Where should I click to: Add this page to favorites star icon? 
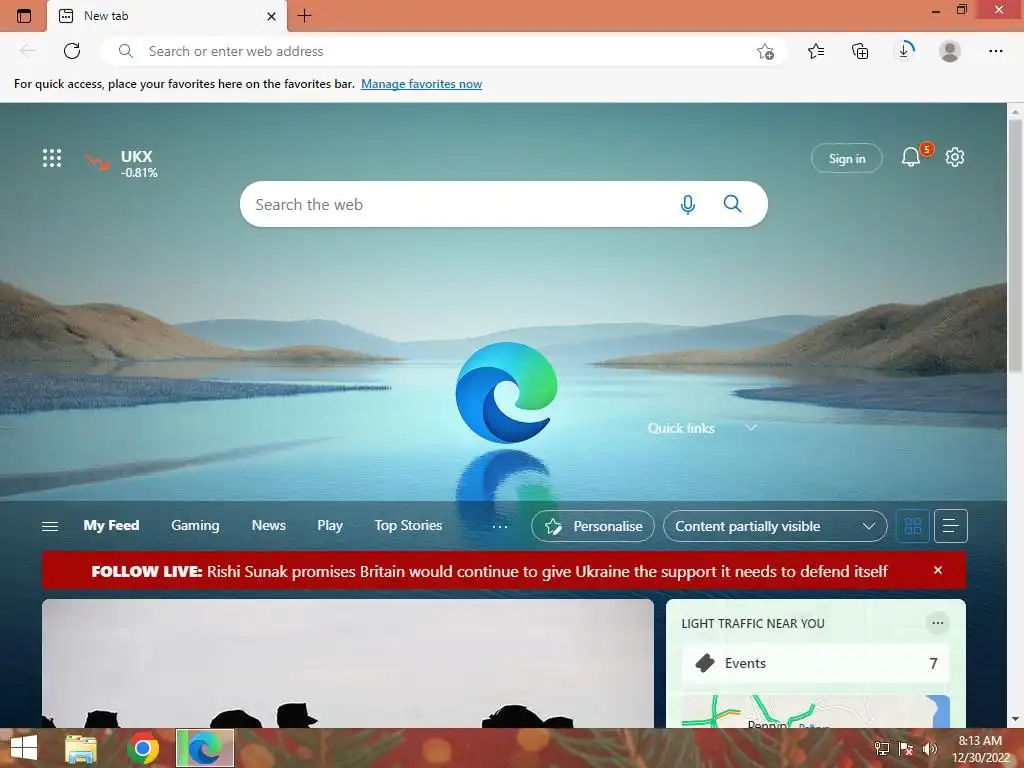pyautogui.click(x=765, y=51)
